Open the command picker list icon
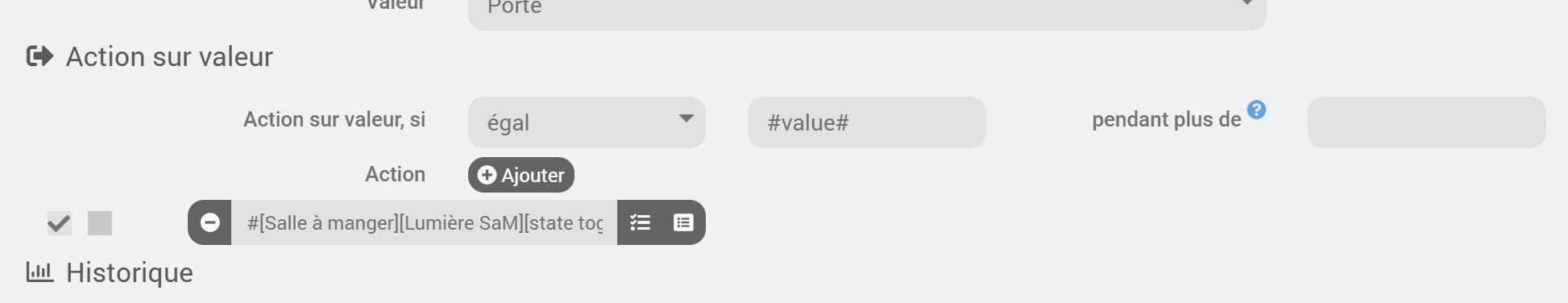Screen dimensions: 1568x303 coord(683,222)
